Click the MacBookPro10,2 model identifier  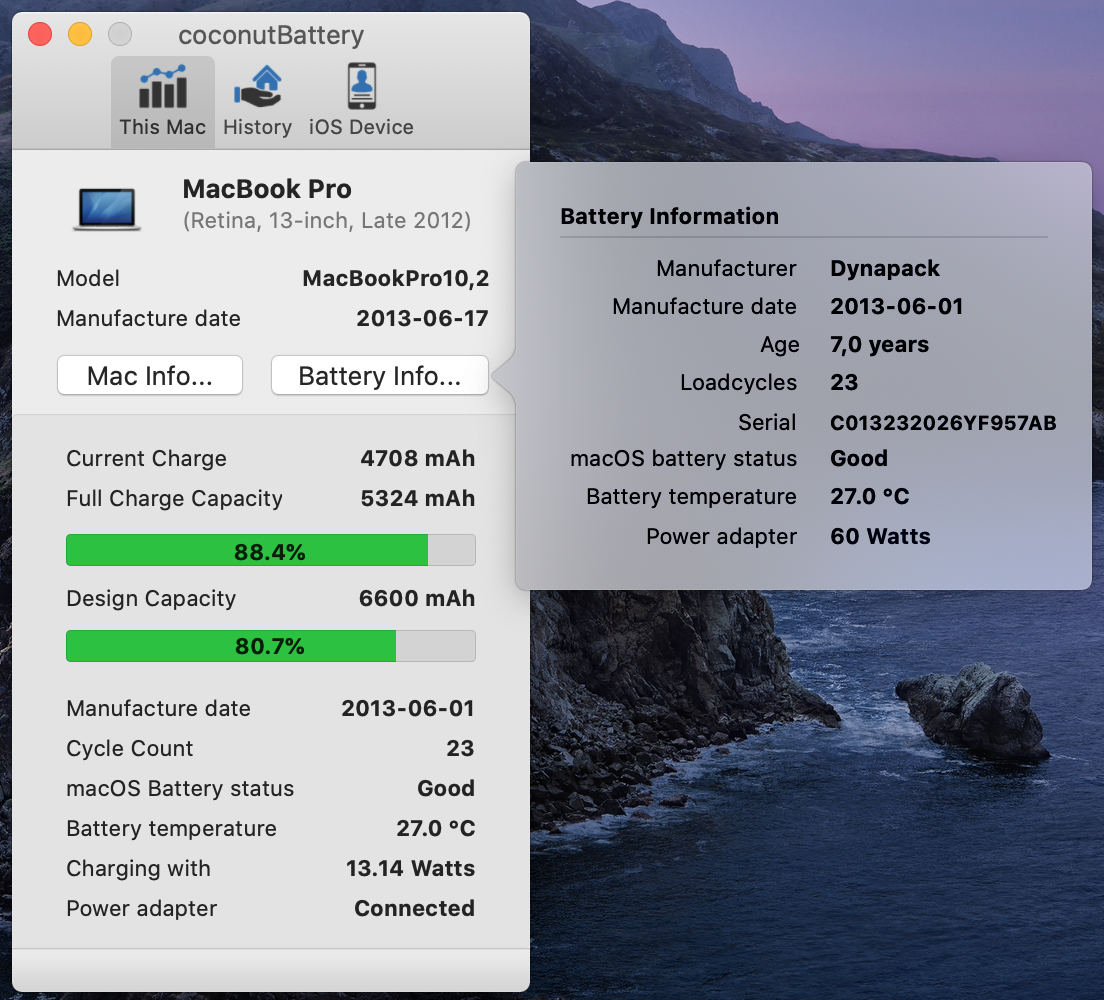pos(395,278)
